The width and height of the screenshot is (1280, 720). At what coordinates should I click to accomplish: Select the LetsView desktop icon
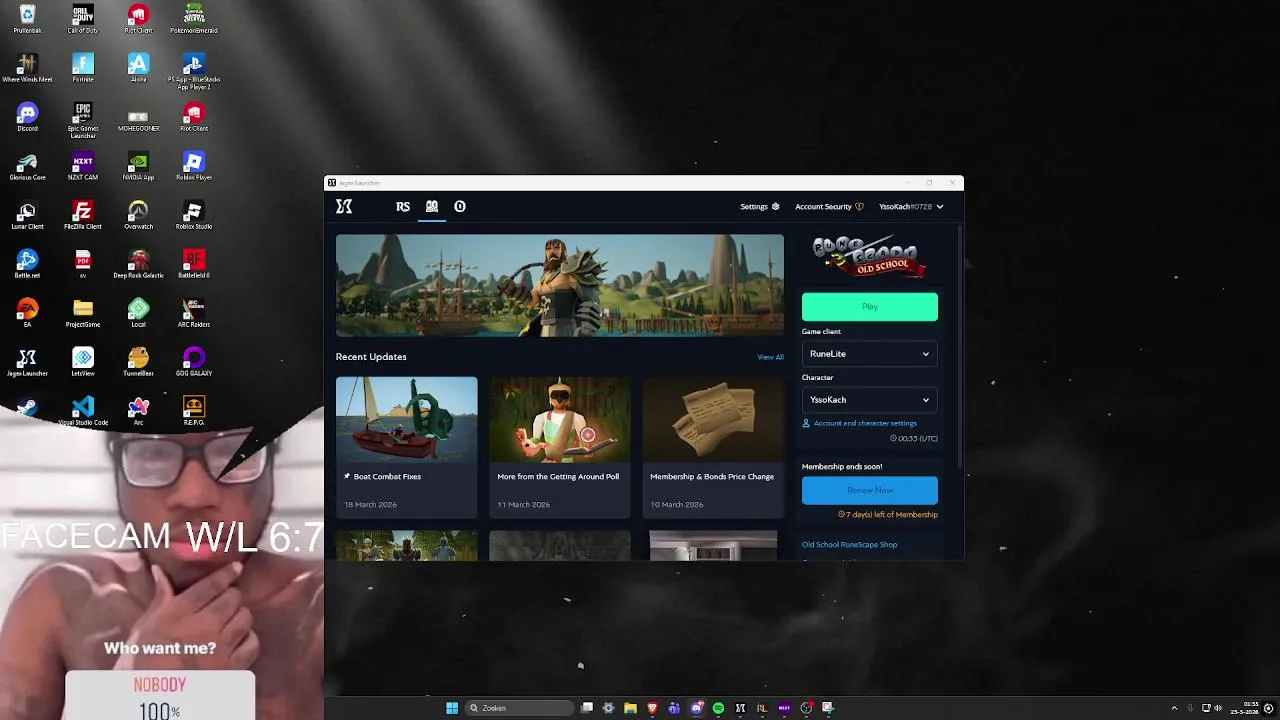[x=83, y=362]
